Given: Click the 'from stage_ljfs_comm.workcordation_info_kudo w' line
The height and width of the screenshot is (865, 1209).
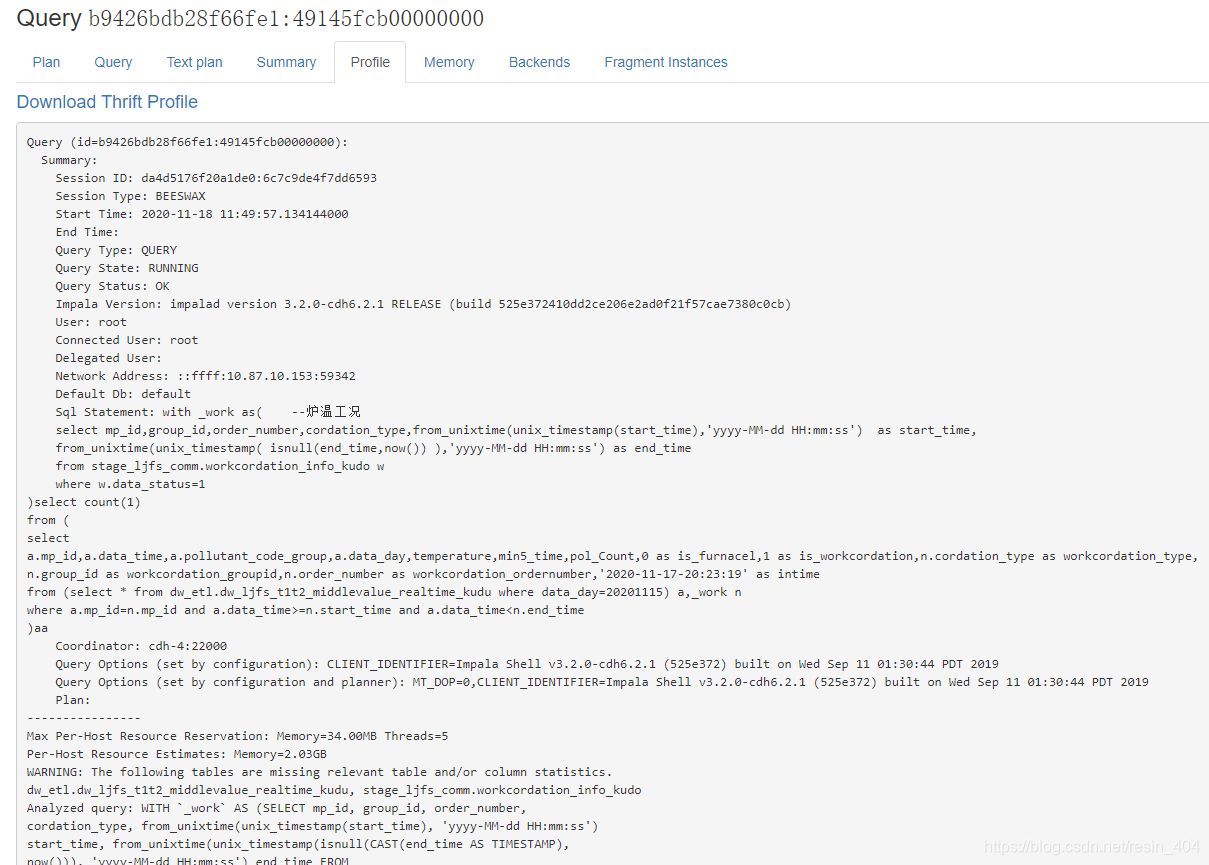Looking at the screenshot, I should (x=220, y=466).
